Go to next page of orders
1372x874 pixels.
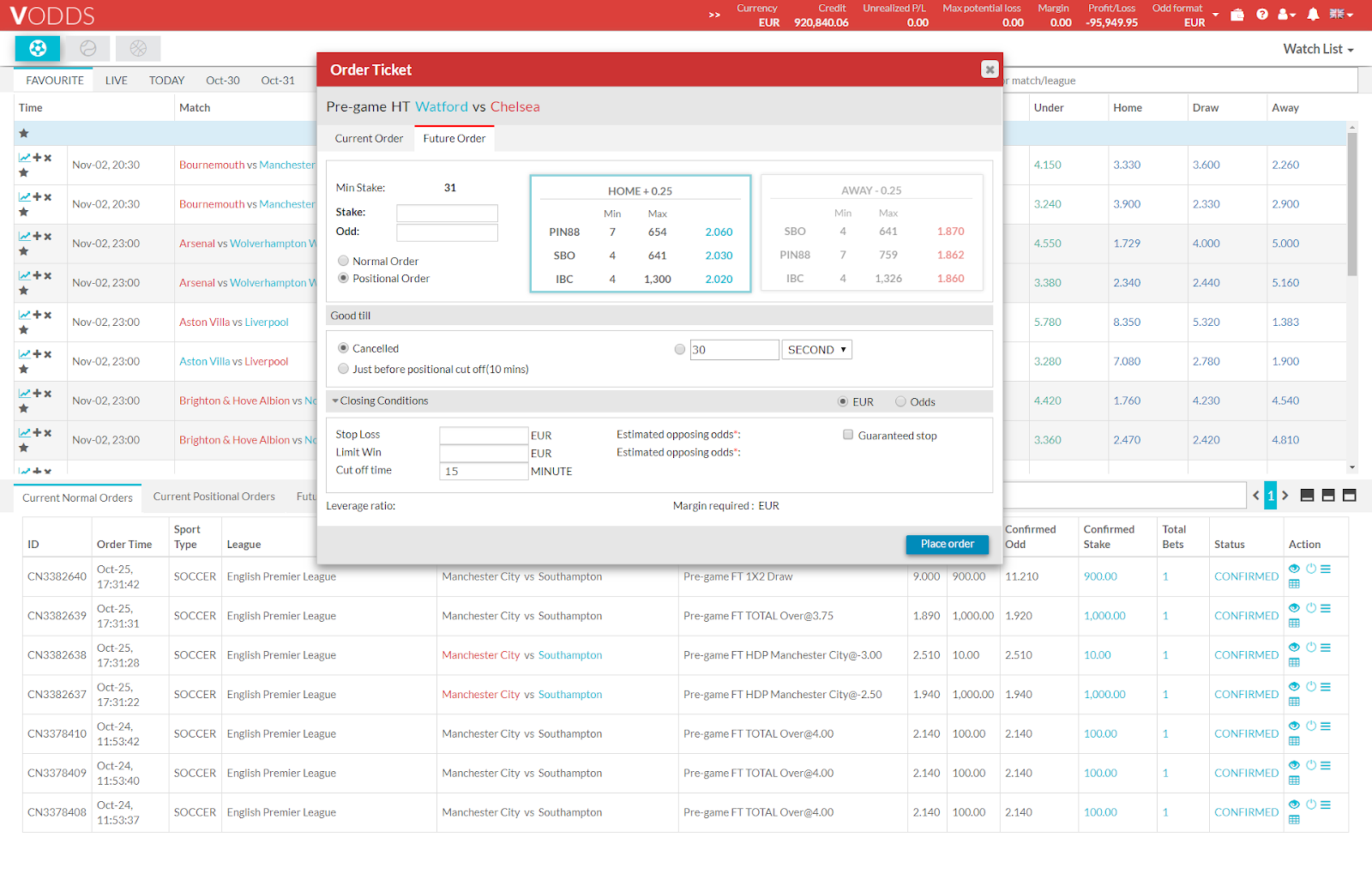point(1285,496)
